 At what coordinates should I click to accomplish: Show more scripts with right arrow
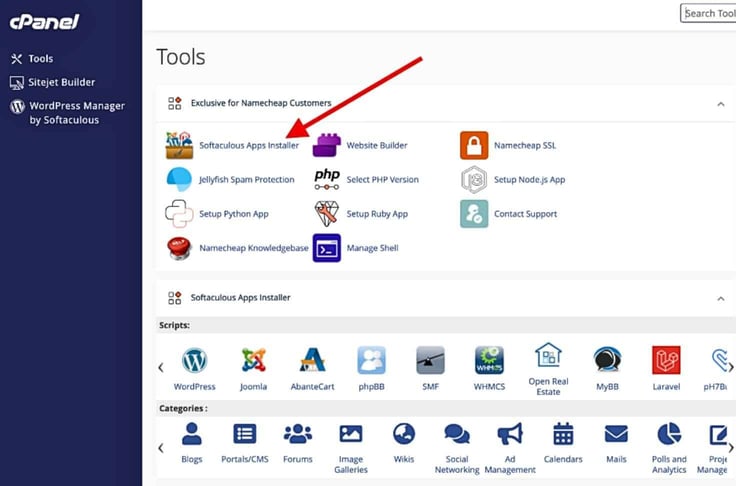(730, 367)
